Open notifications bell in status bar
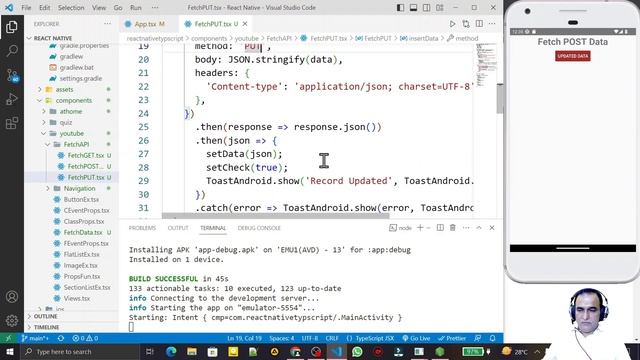Viewport: 640px width, 360px height. click(493, 338)
